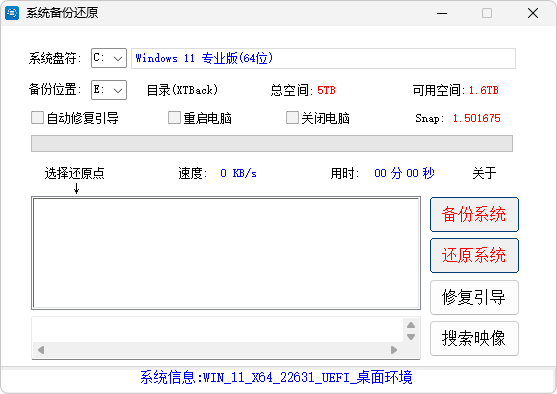Click inside the restore point list box
This screenshot has height=394, width=557.
(x=226, y=253)
